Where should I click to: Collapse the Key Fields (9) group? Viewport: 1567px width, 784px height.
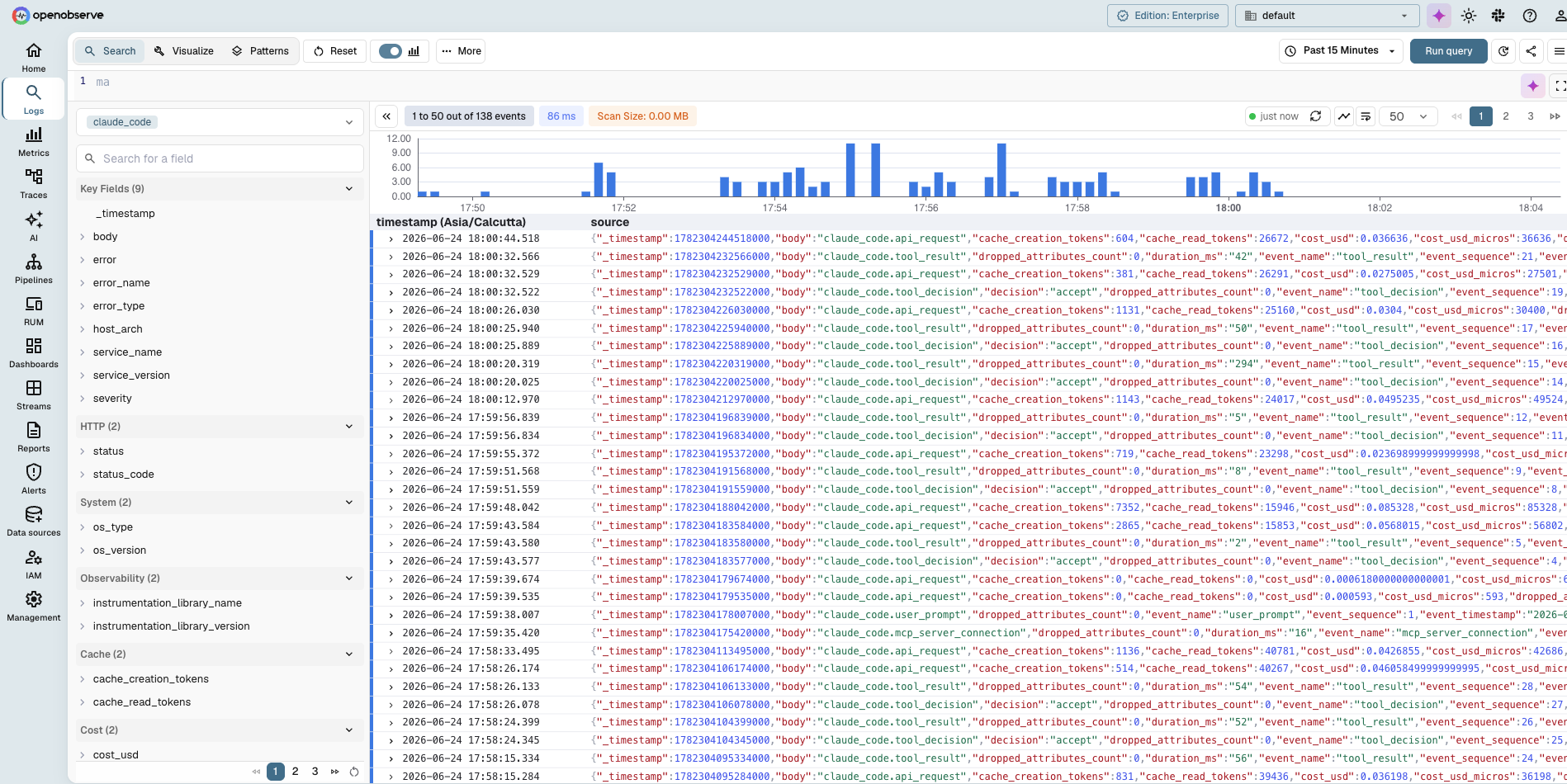pos(220,189)
